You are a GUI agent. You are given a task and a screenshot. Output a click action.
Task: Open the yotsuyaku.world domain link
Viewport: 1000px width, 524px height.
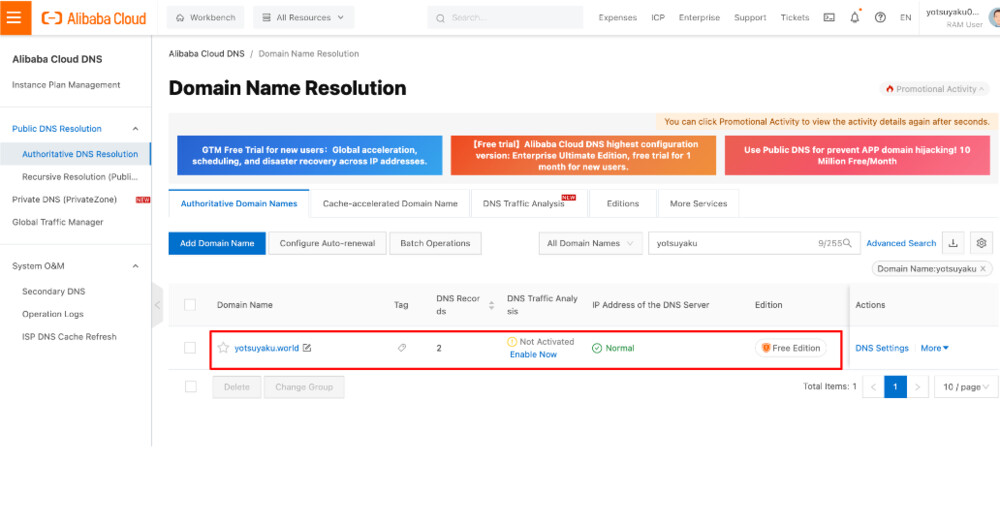267,348
